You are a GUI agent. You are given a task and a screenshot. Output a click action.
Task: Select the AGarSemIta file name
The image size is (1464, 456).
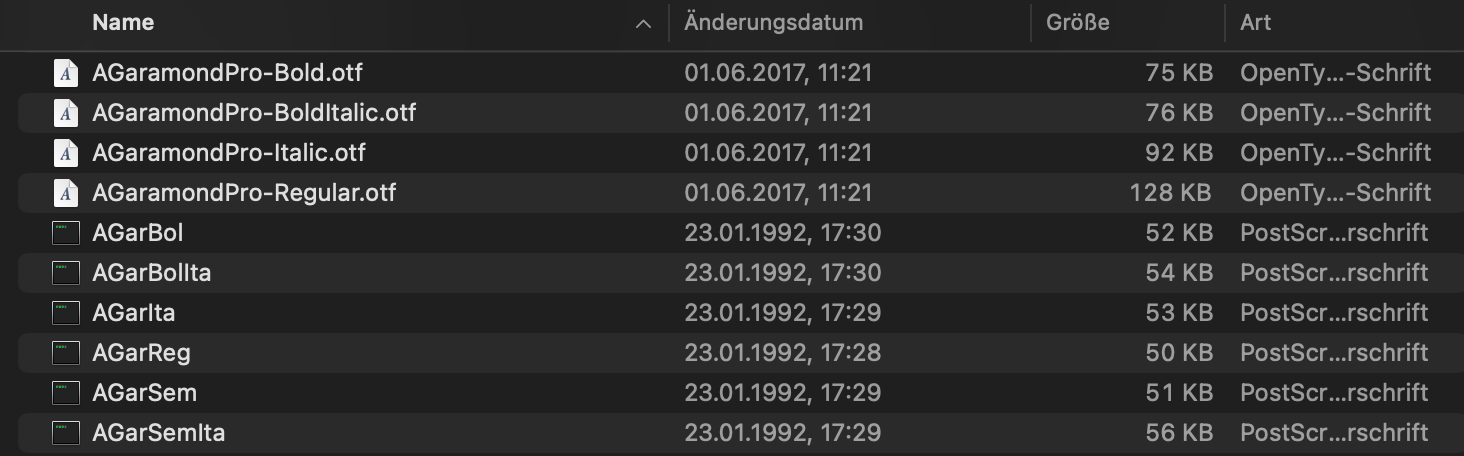pyautogui.click(x=158, y=433)
